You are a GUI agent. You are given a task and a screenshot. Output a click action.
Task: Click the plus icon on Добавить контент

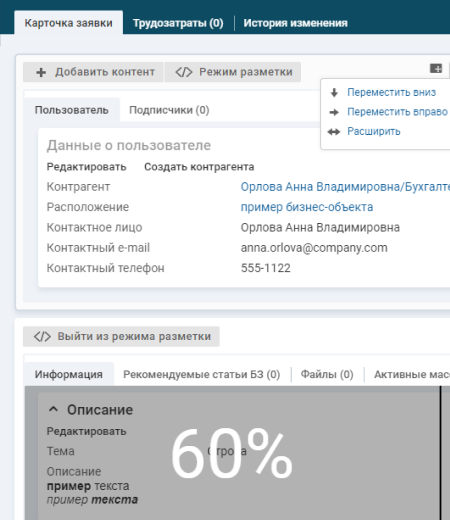41,72
